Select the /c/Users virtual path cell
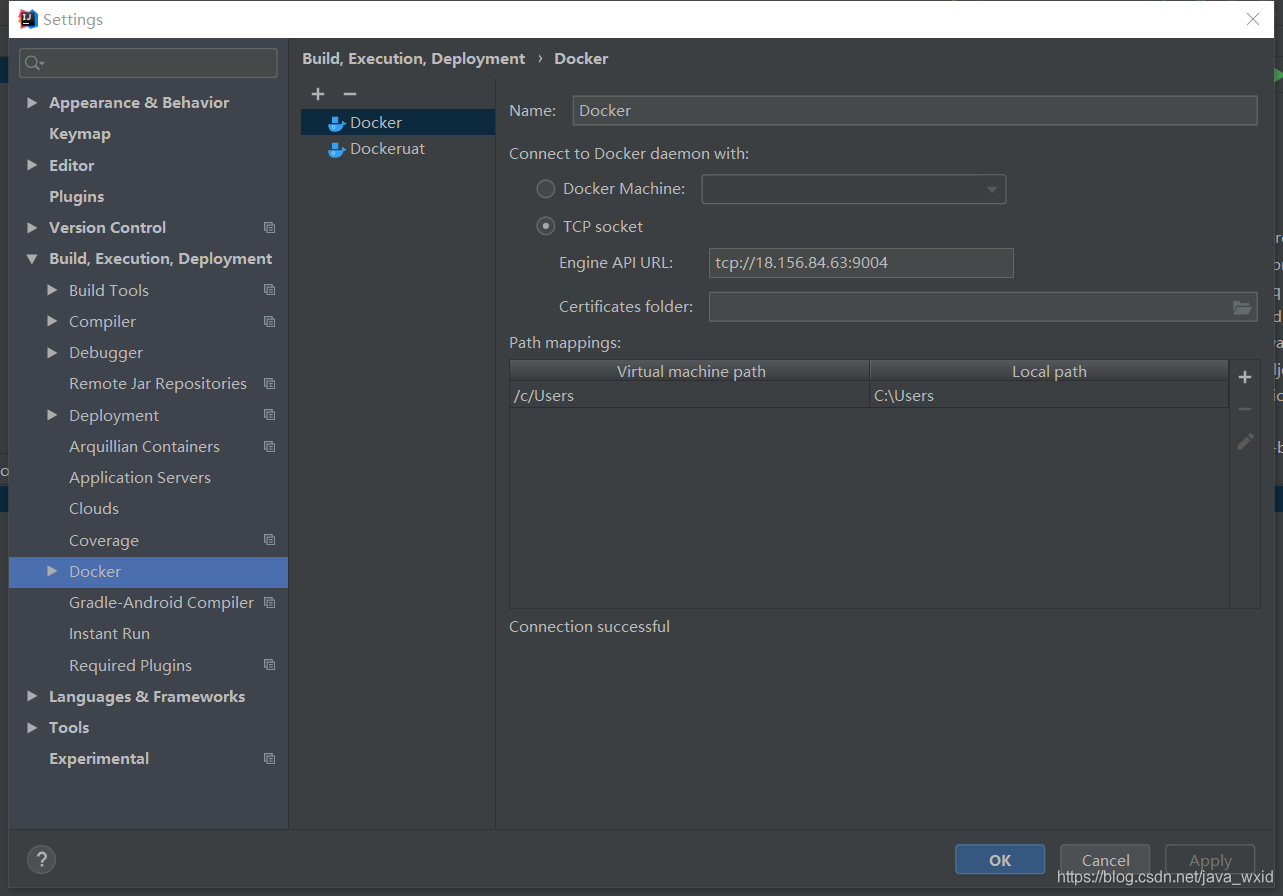 pos(690,396)
